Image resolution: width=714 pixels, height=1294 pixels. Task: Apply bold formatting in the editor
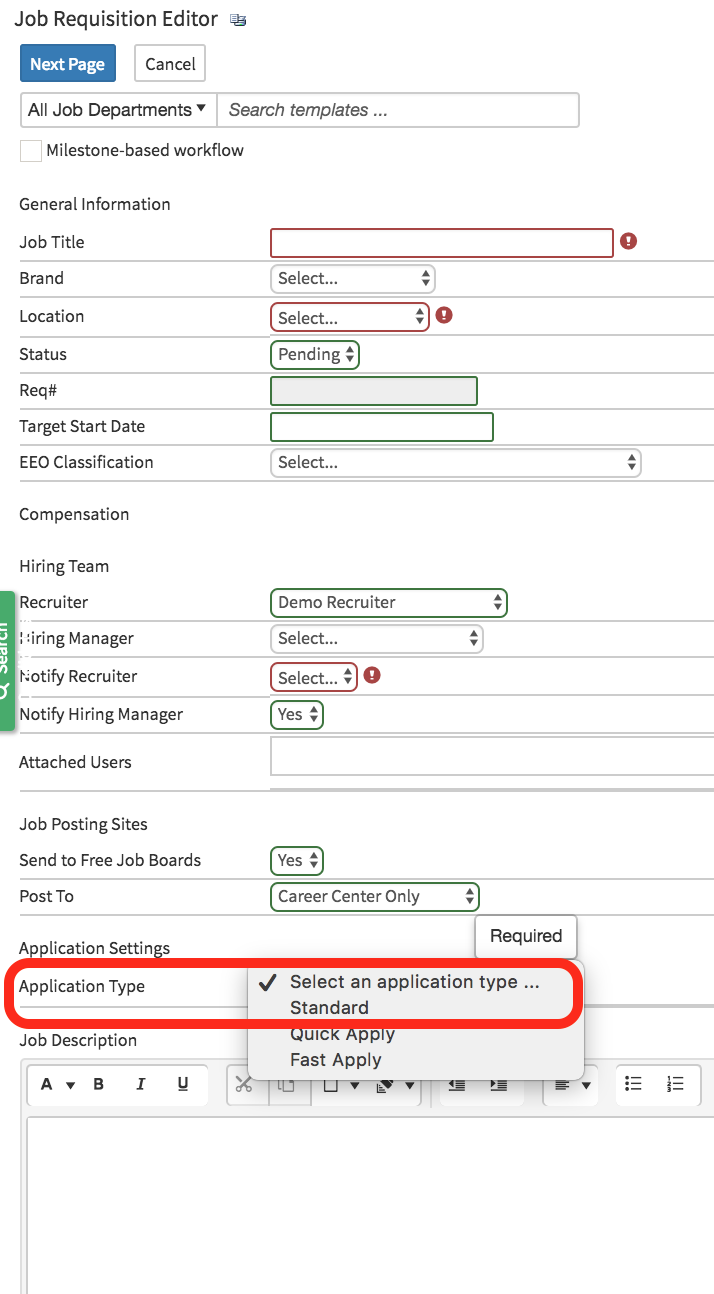pyautogui.click(x=97, y=1085)
